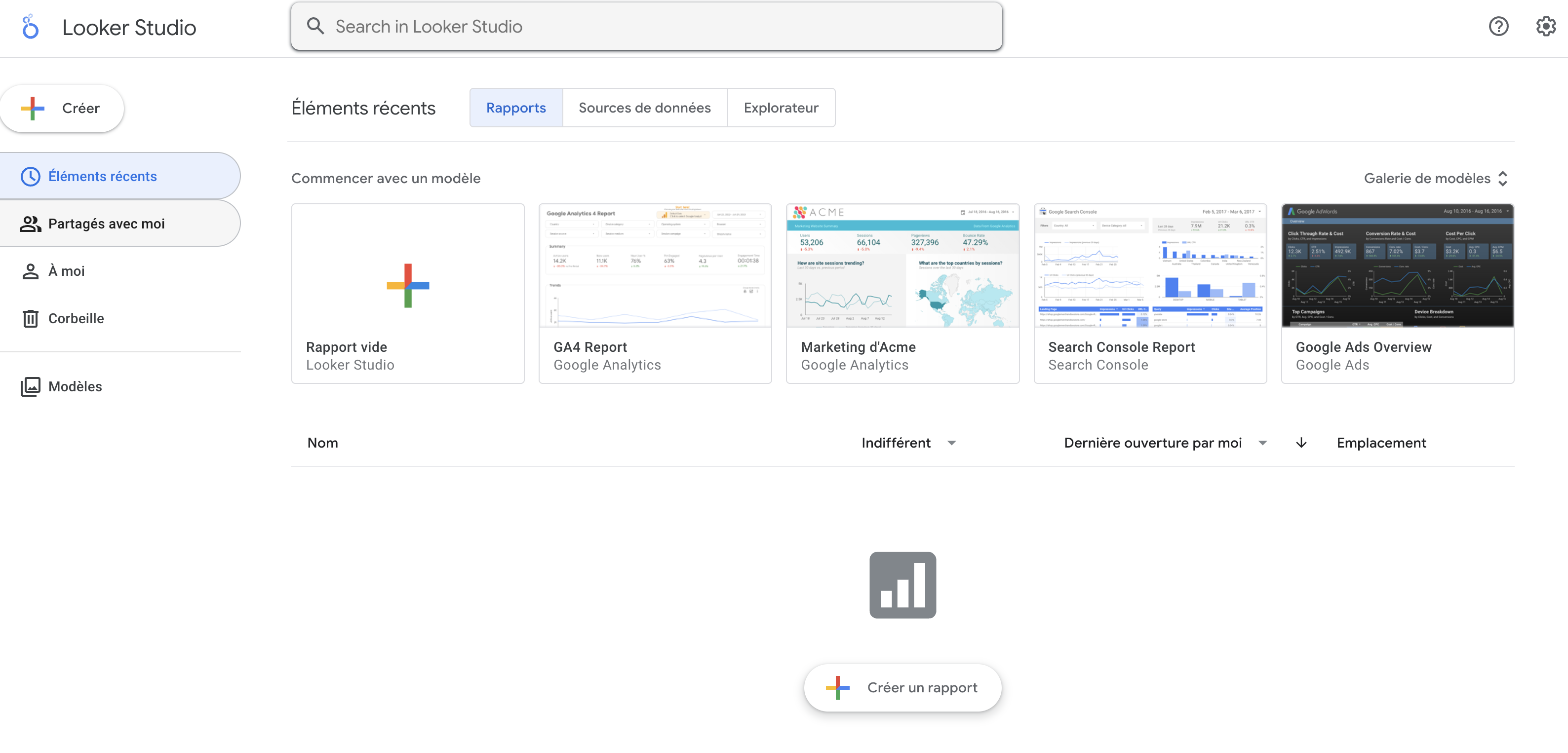Click the search magnifier icon

[315, 26]
